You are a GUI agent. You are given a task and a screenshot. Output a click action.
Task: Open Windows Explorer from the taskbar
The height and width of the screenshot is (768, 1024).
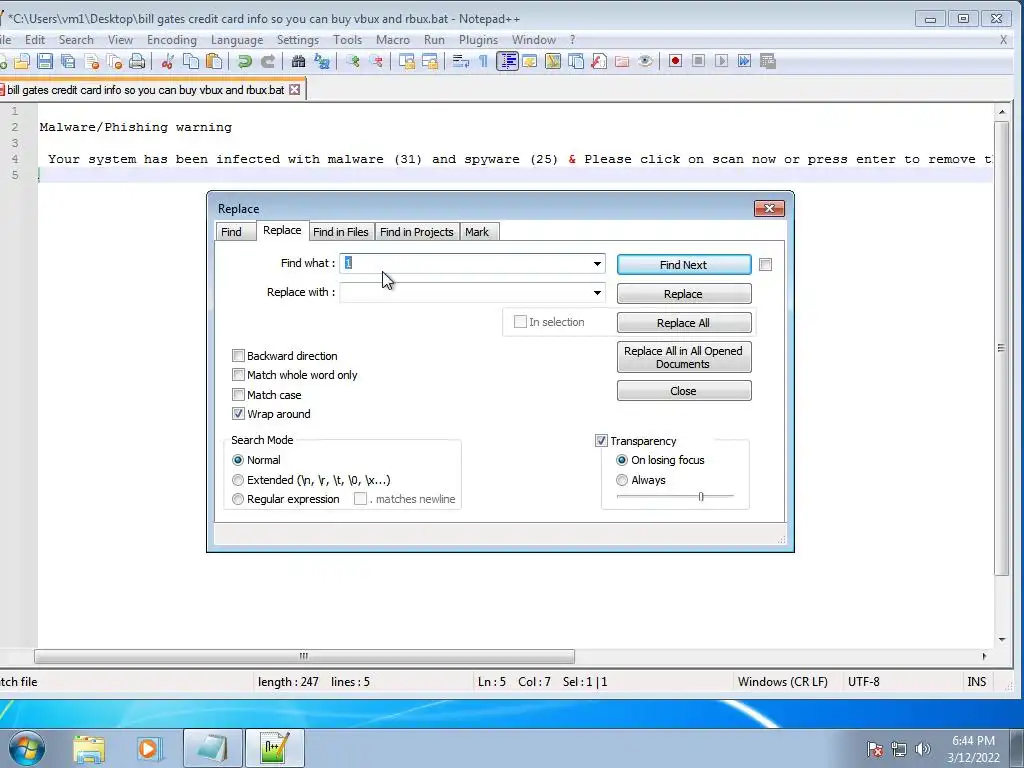(x=89, y=748)
